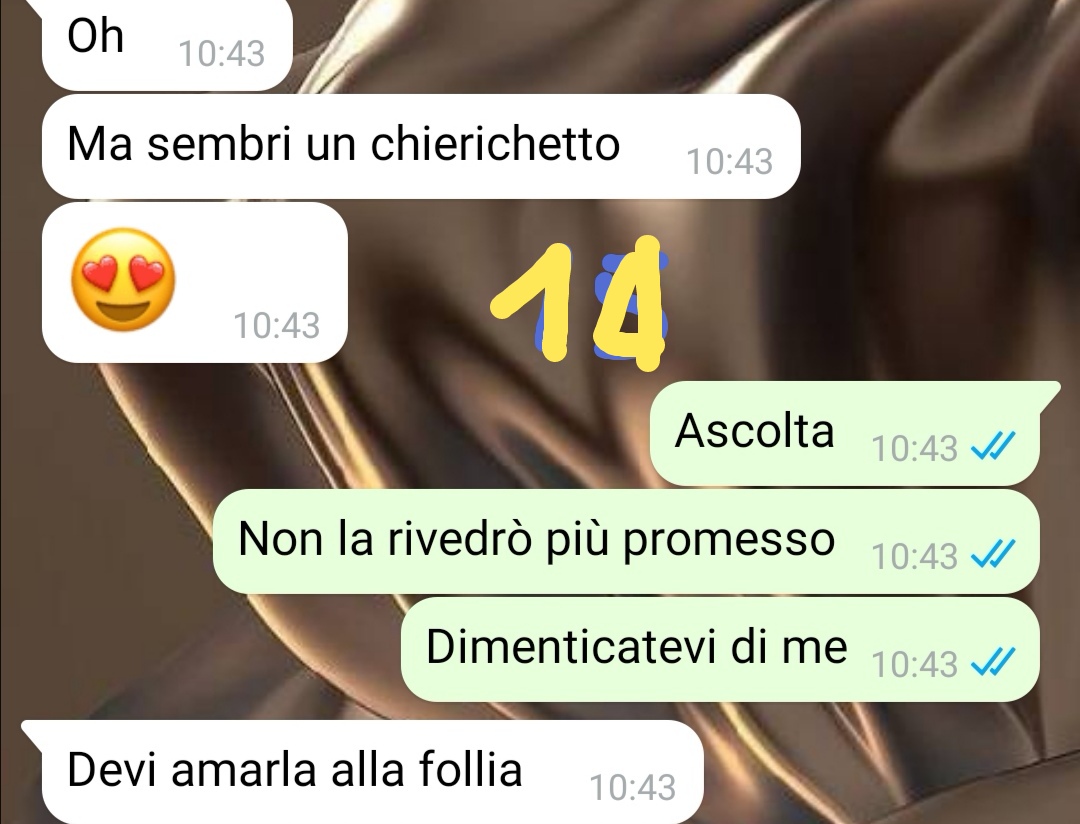This screenshot has height=824, width=1080.
Task: Tap the word 'chierichetto' in the message
Action: pos(495,143)
